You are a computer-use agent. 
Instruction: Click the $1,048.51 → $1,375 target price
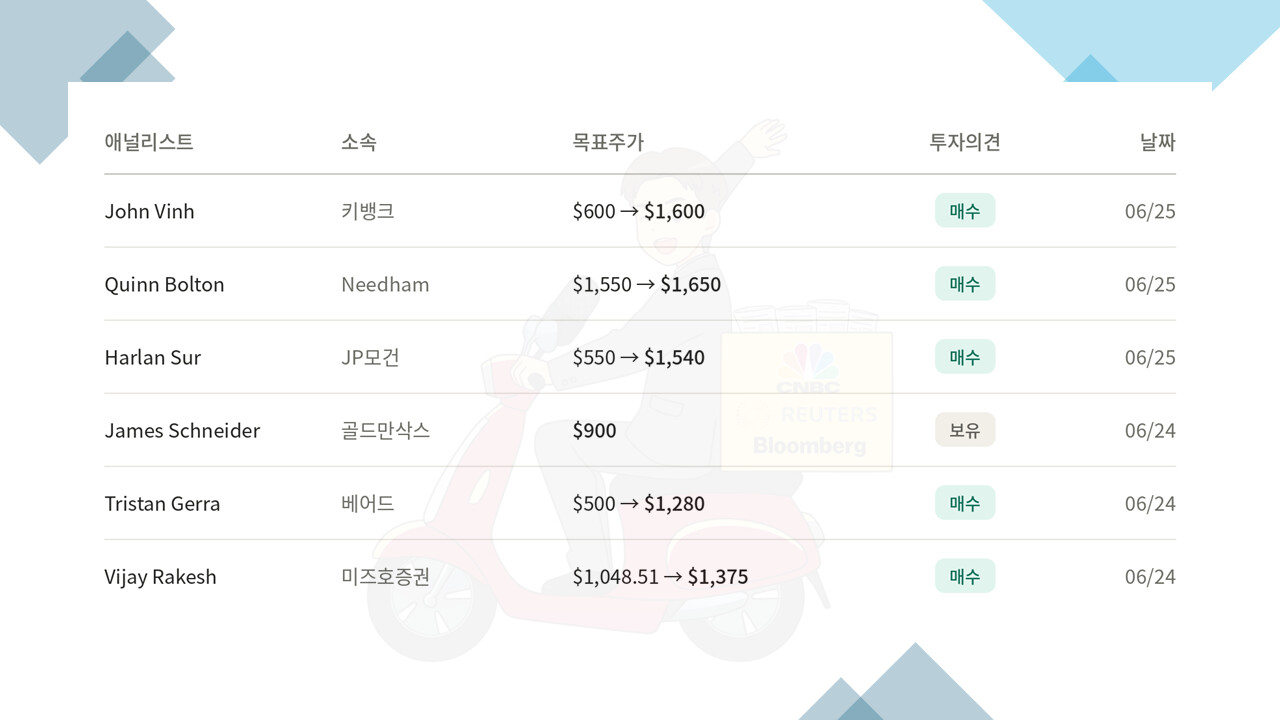[x=660, y=576]
